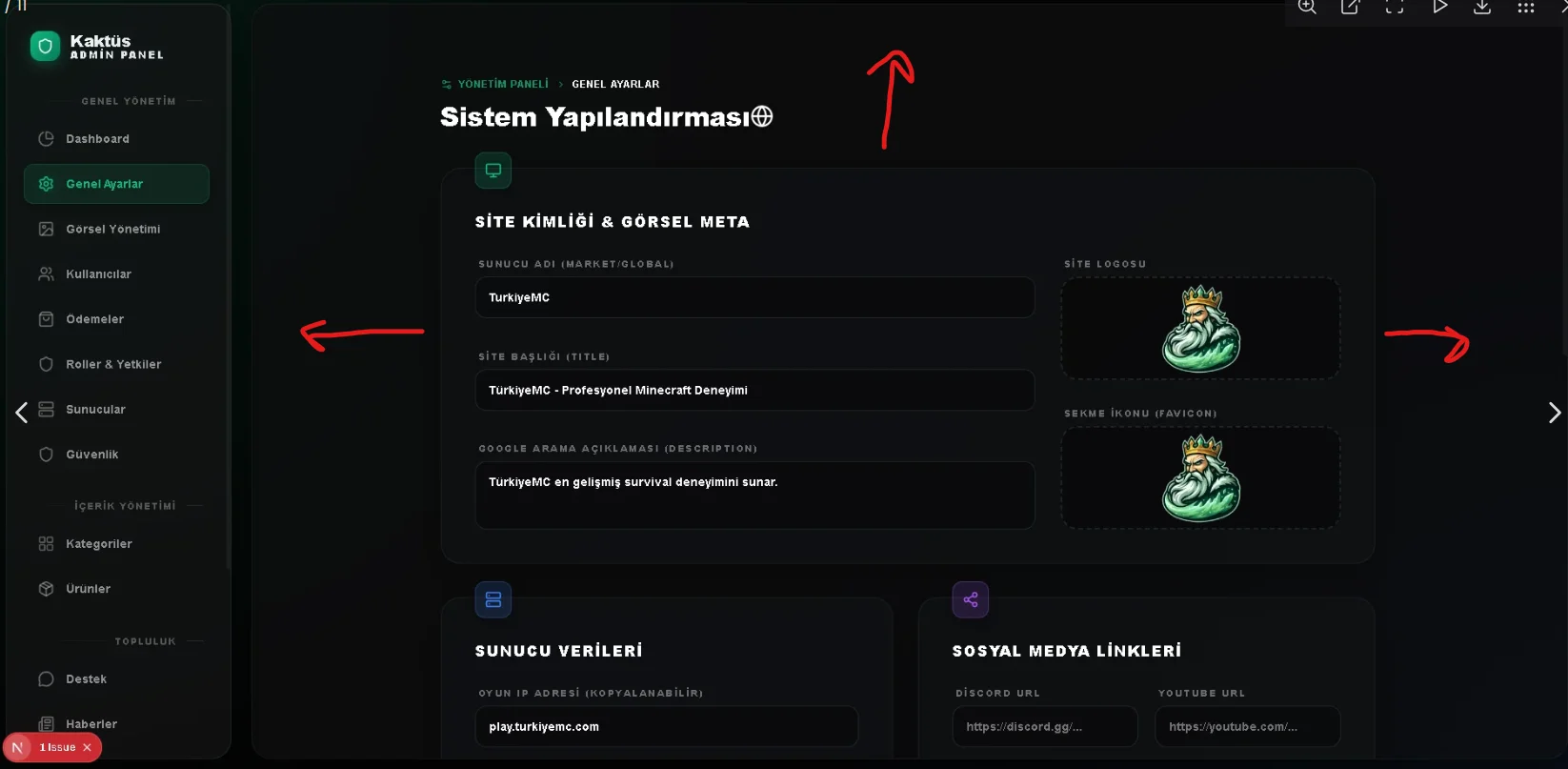Click the blue server icon above Sunucu Verileri
This screenshot has height=769, width=1568.
(x=493, y=599)
